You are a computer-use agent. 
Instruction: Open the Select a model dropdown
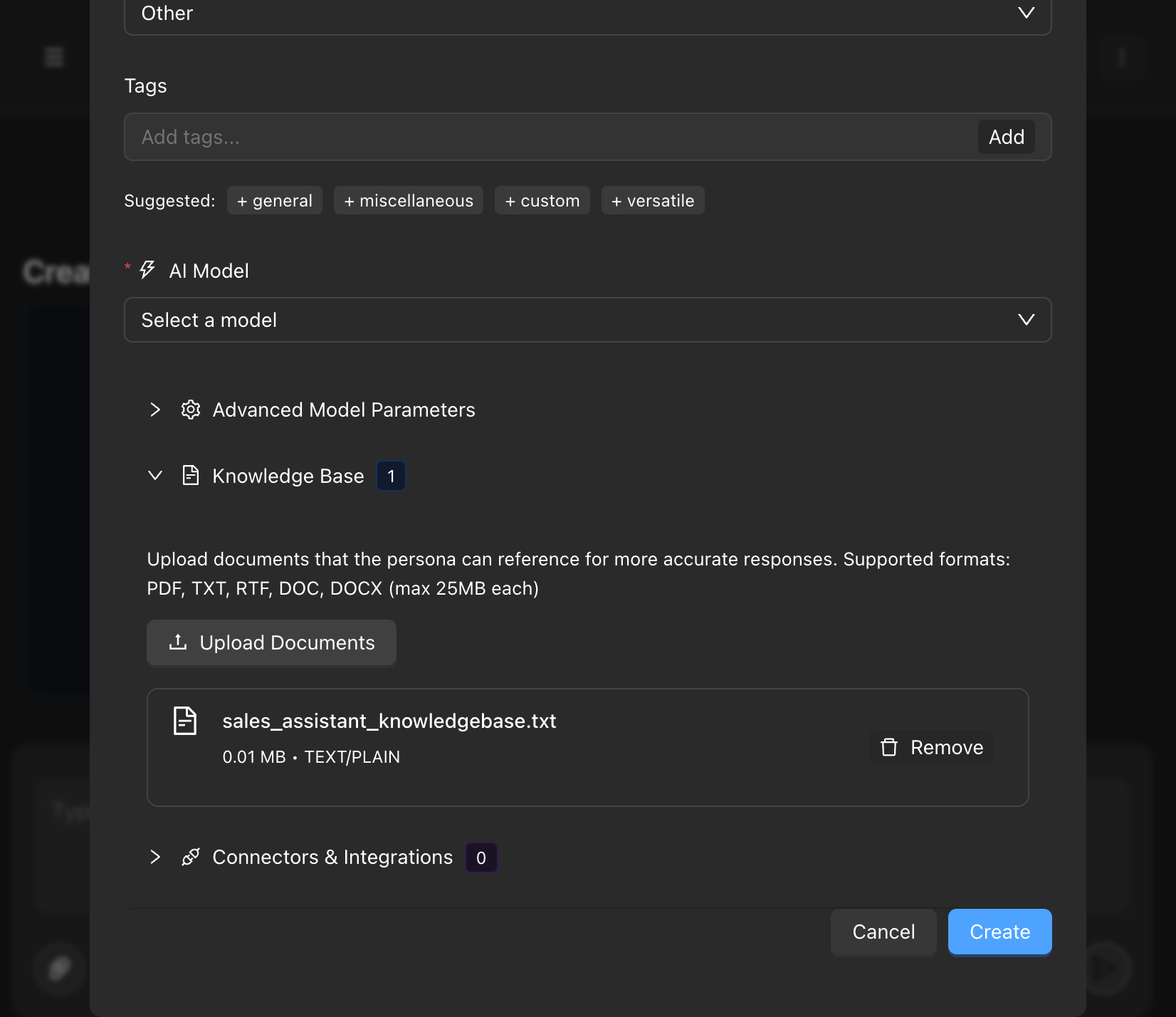(587, 320)
